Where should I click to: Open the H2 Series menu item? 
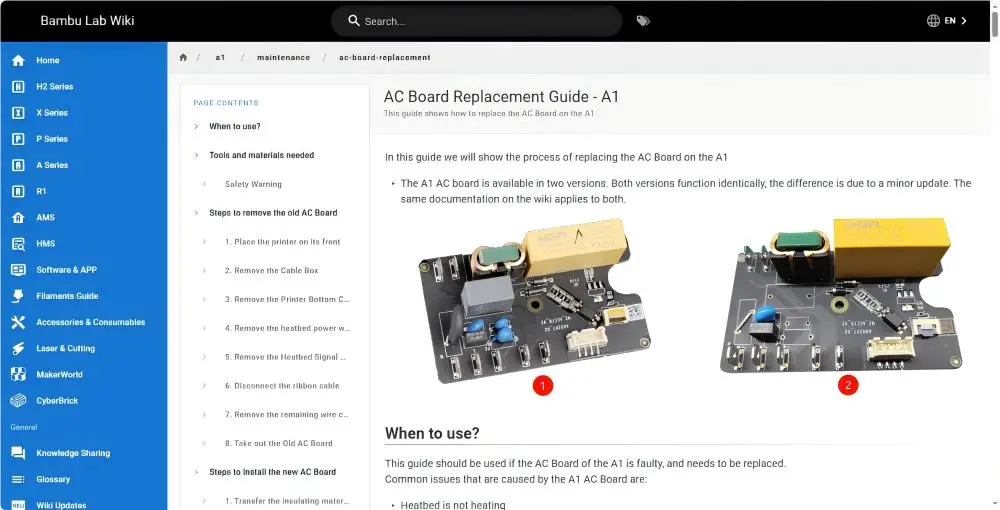[x=84, y=87]
